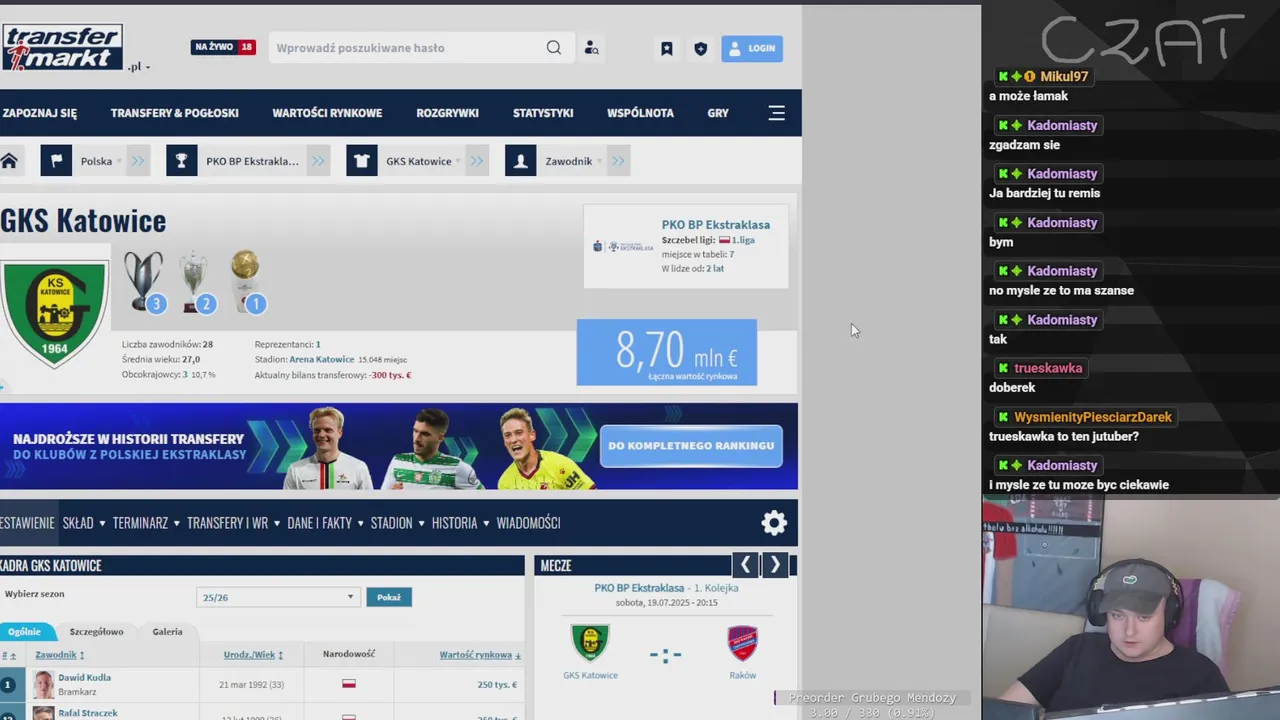
Task: Click the player silhouette breadcrumb icon
Action: coord(521,161)
